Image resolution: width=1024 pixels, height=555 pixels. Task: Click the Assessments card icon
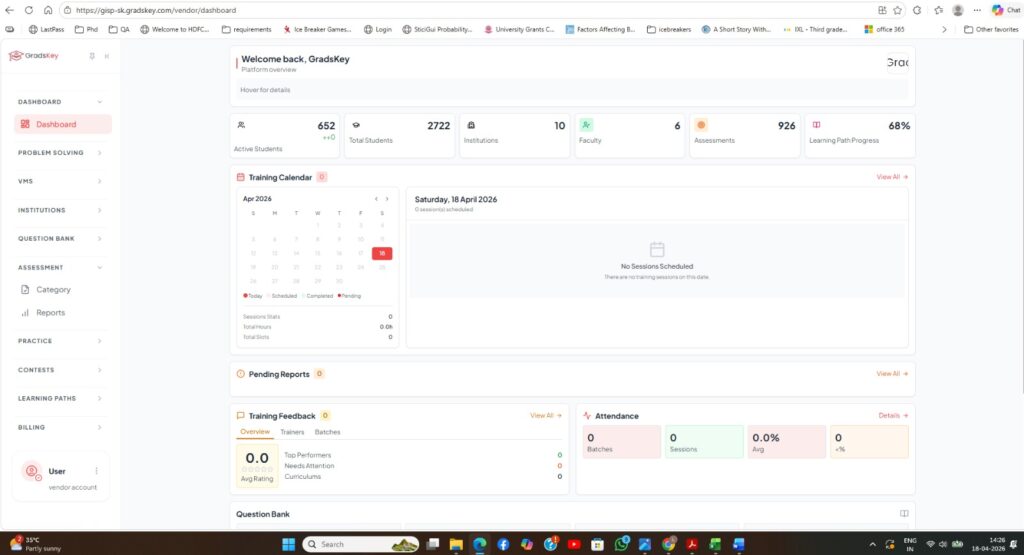pyautogui.click(x=701, y=125)
